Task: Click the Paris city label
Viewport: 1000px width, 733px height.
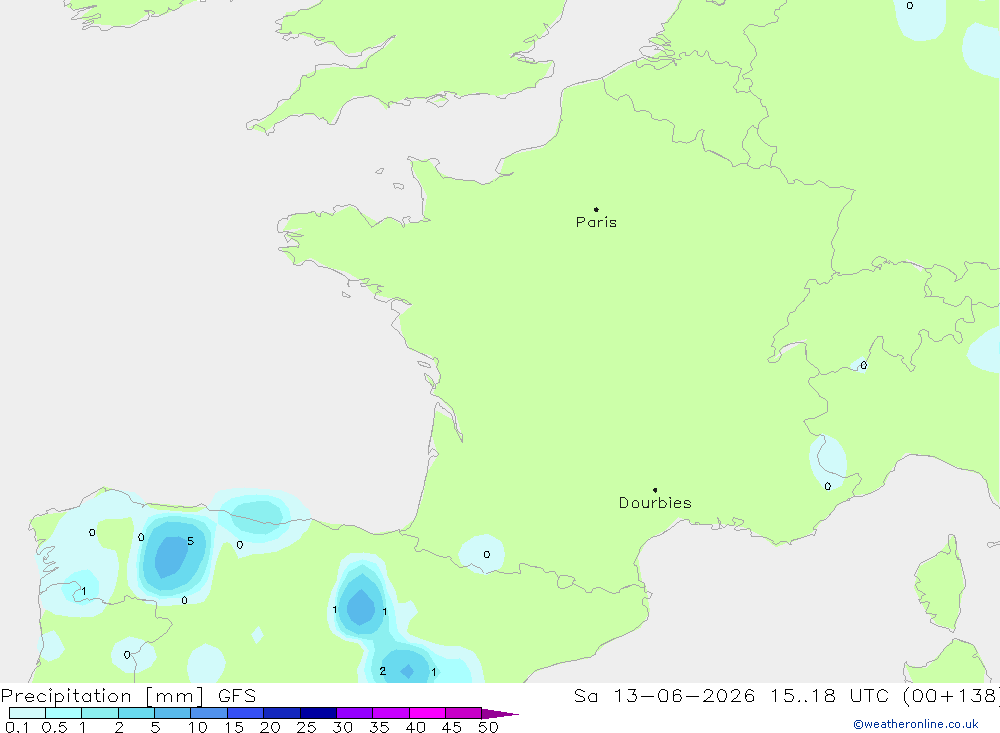Action: [596, 222]
